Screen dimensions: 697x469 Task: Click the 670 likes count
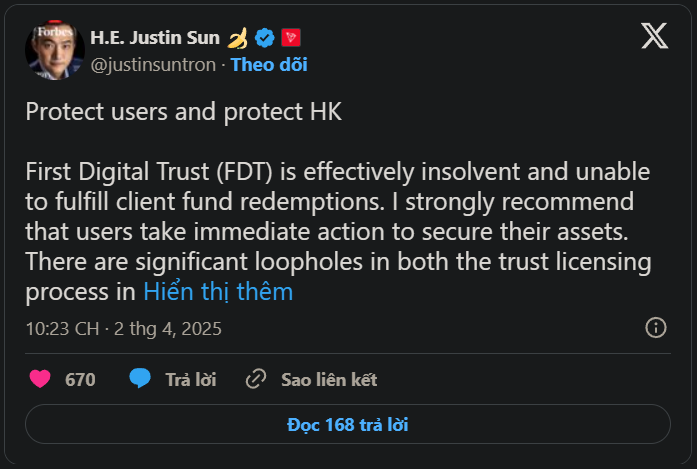80,380
